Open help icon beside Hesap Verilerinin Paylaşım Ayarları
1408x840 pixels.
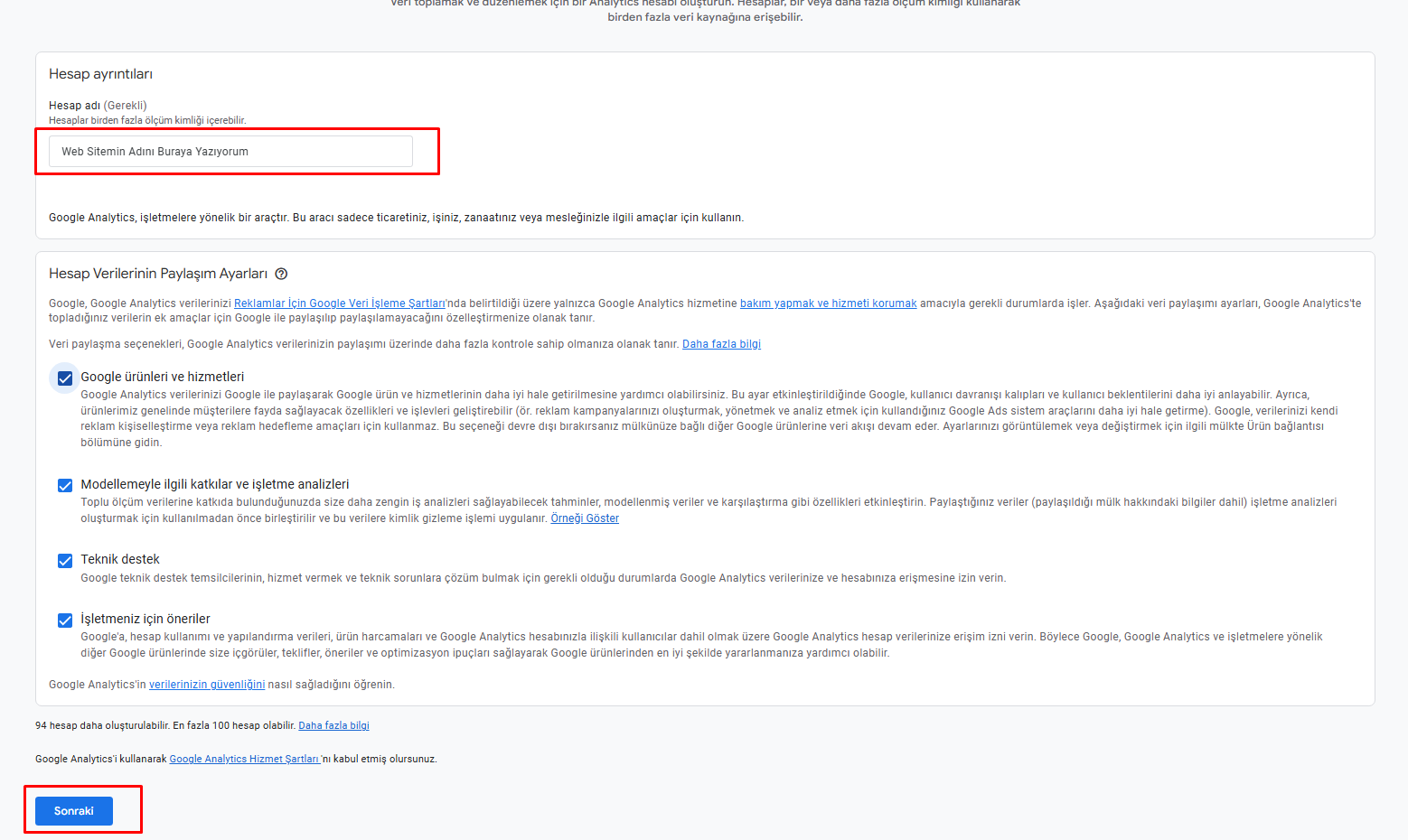click(281, 274)
